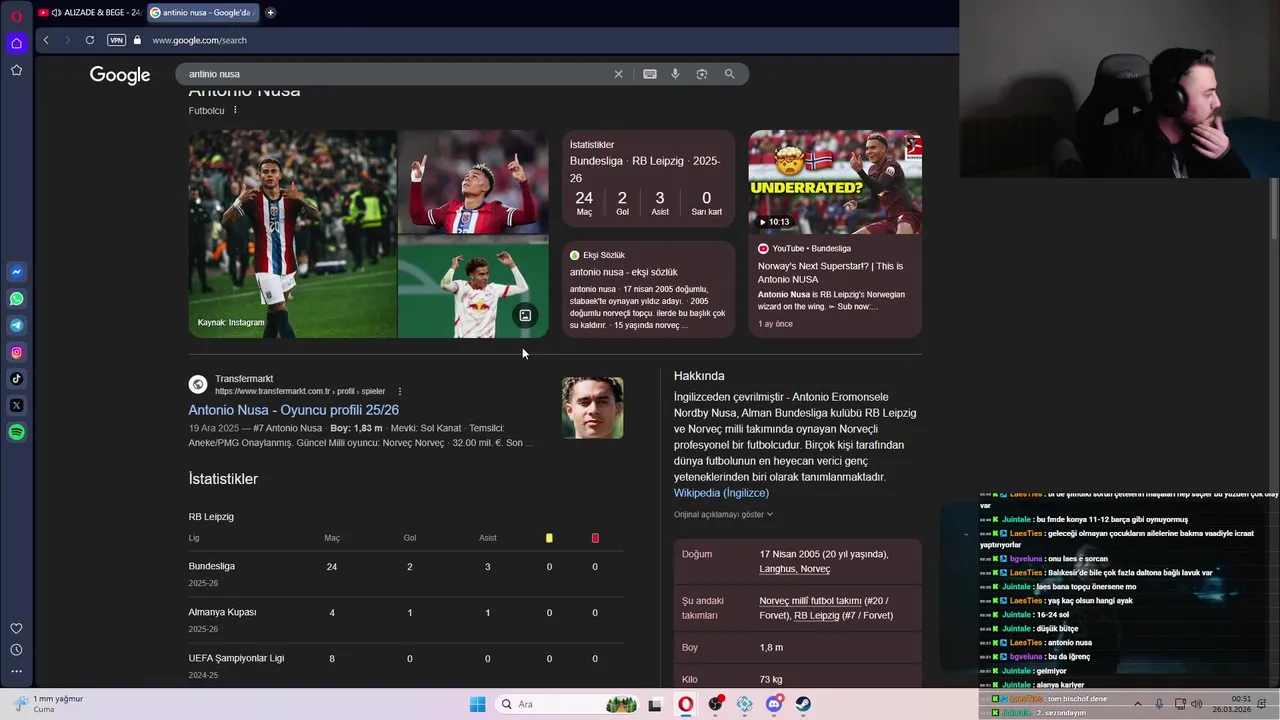Click the address bar URL www.google.com/search
The height and width of the screenshot is (720, 1280).
[x=199, y=40]
